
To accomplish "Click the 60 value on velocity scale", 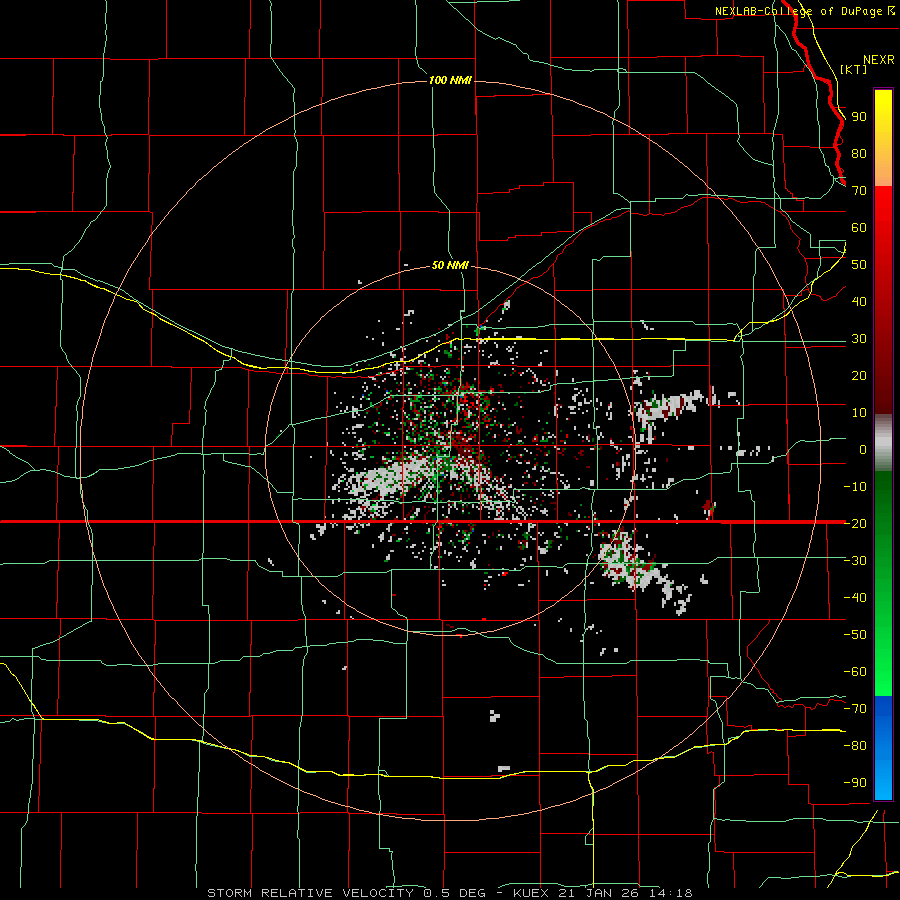I will pyautogui.click(x=859, y=227).
